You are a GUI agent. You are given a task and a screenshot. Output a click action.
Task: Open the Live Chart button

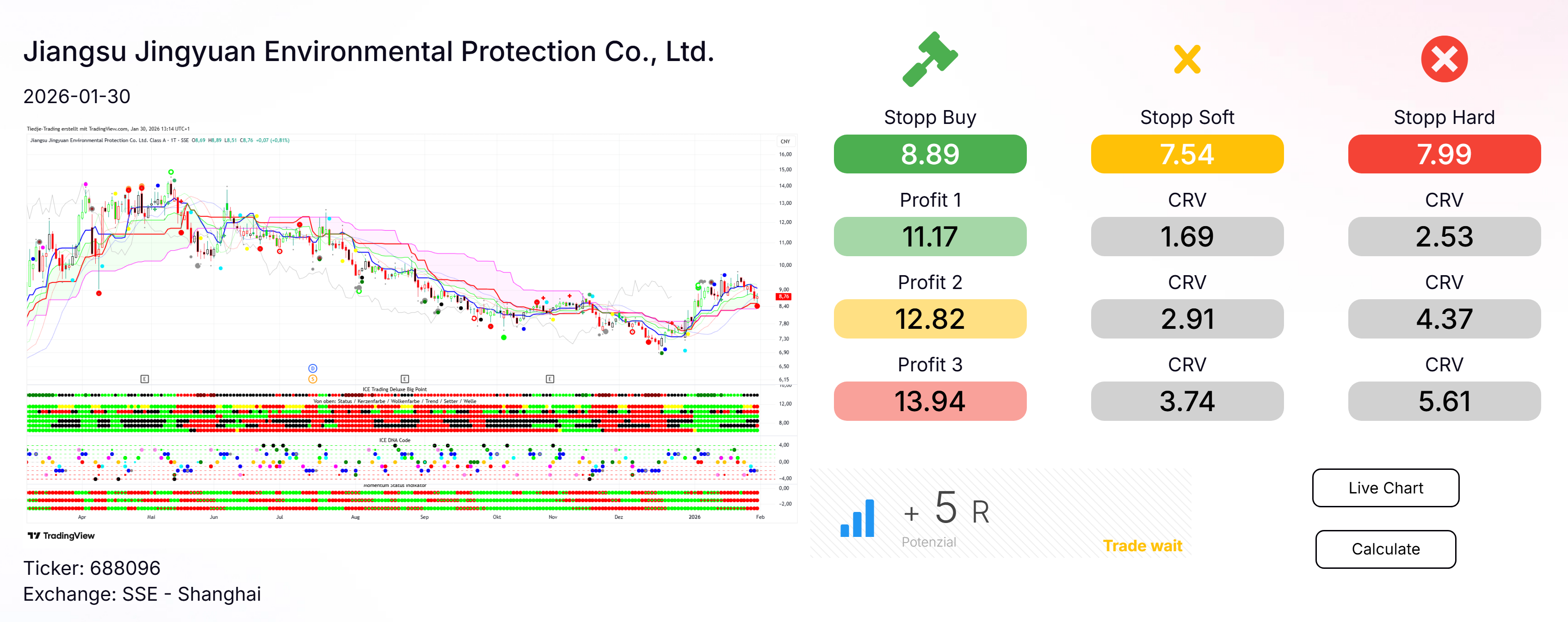1385,487
